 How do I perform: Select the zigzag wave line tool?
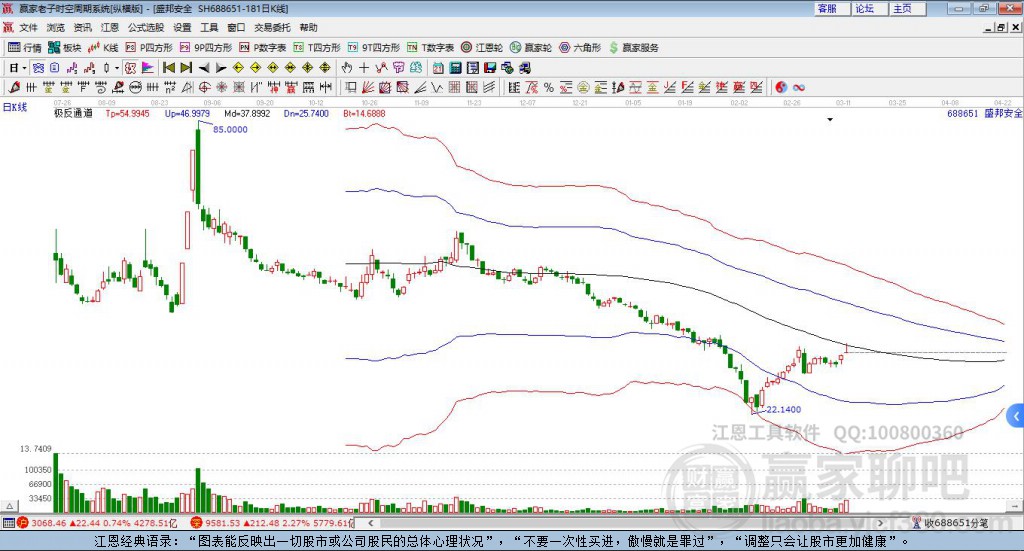click(x=437, y=87)
